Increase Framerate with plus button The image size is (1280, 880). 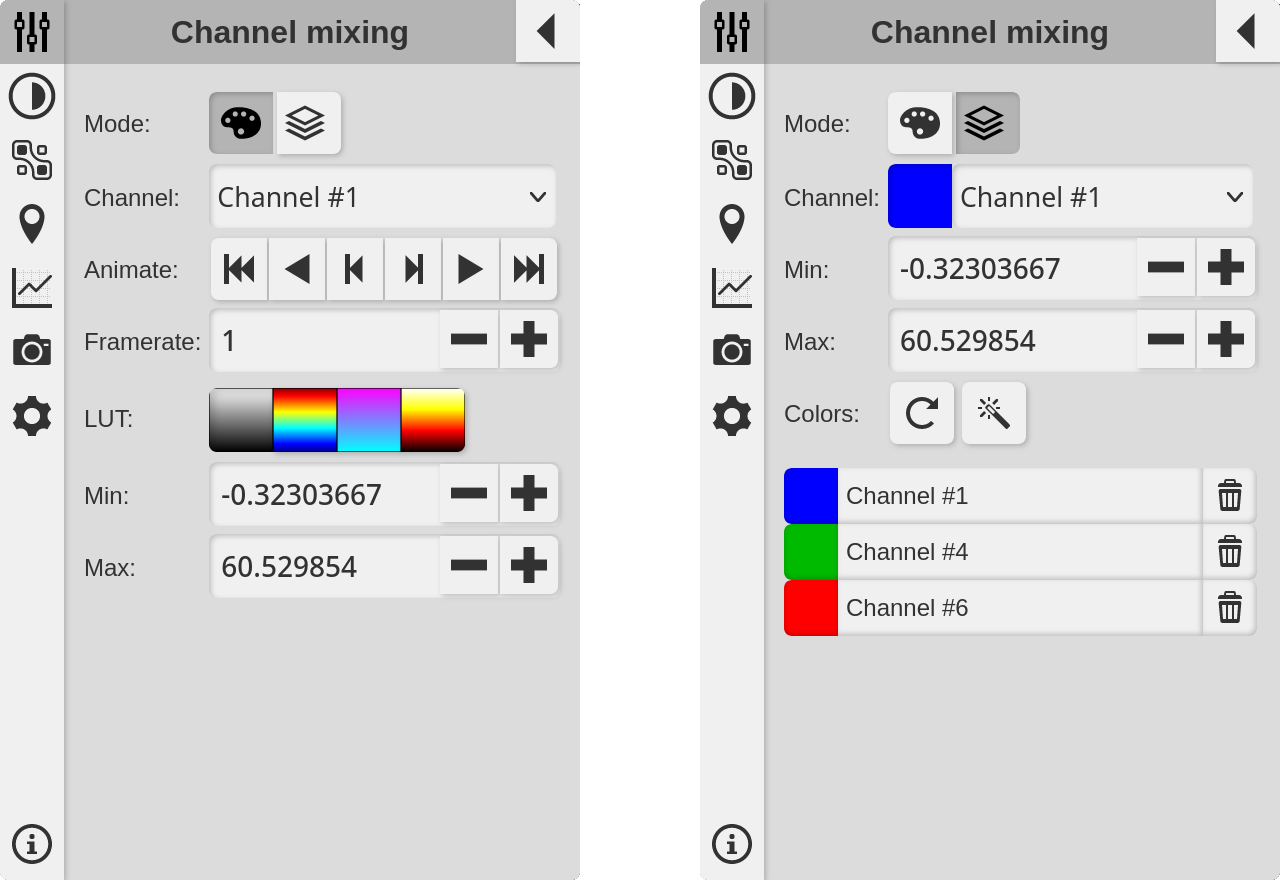pos(529,340)
